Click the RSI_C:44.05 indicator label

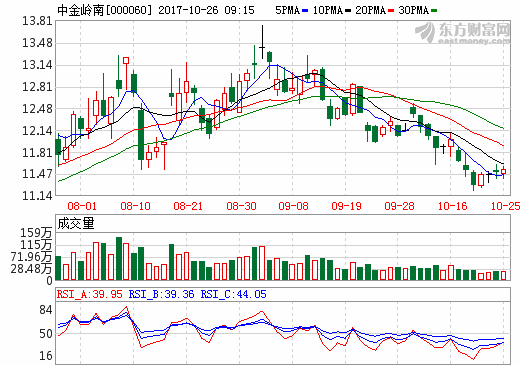pyautogui.click(x=233, y=294)
